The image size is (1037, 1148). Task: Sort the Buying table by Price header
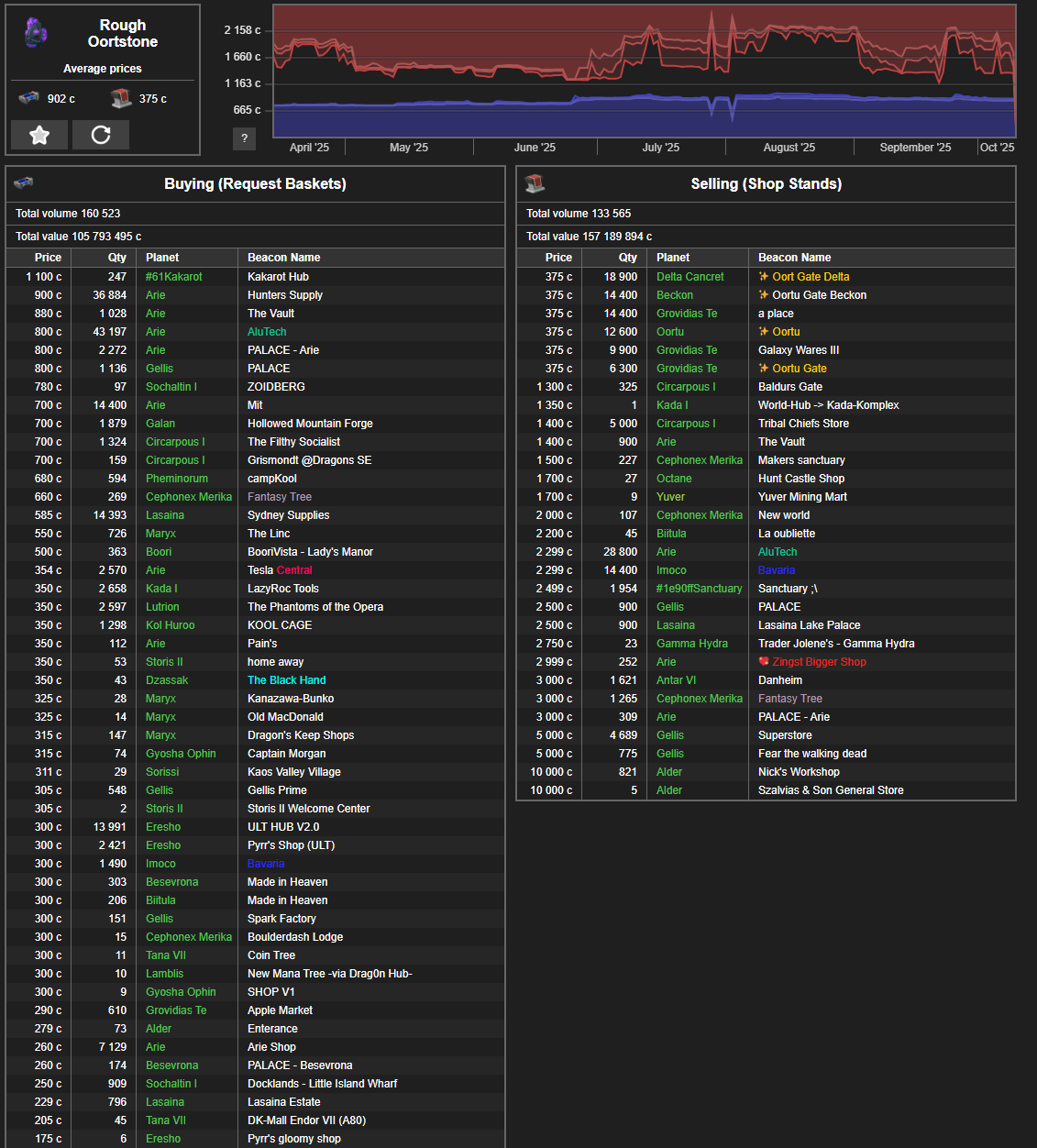[48, 258]
